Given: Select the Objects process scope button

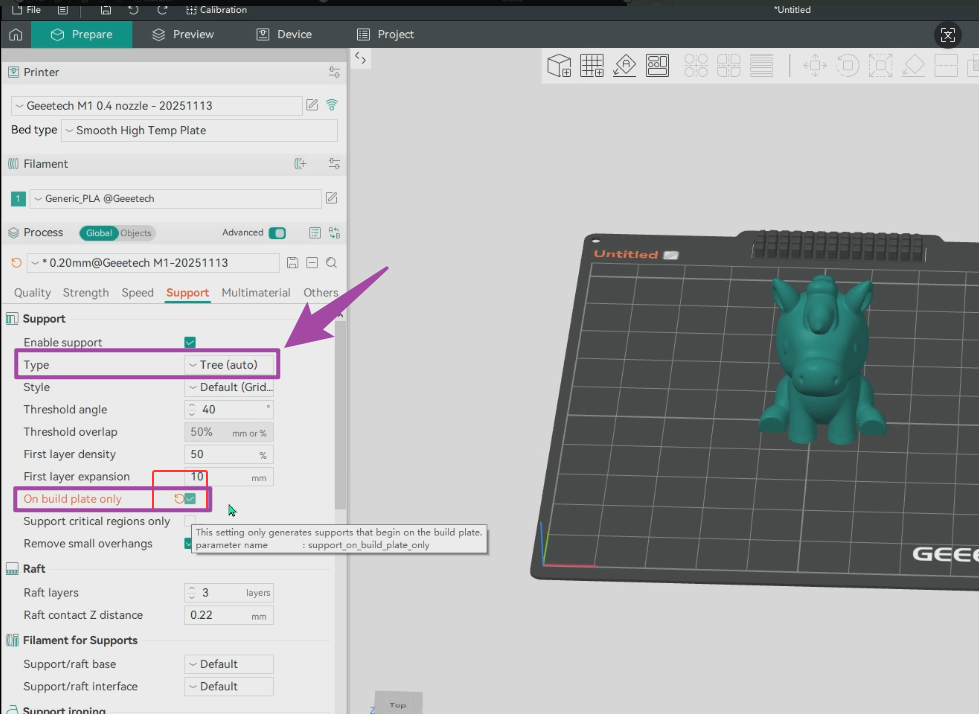Looking at the screenshot, I should click(136, 233).
